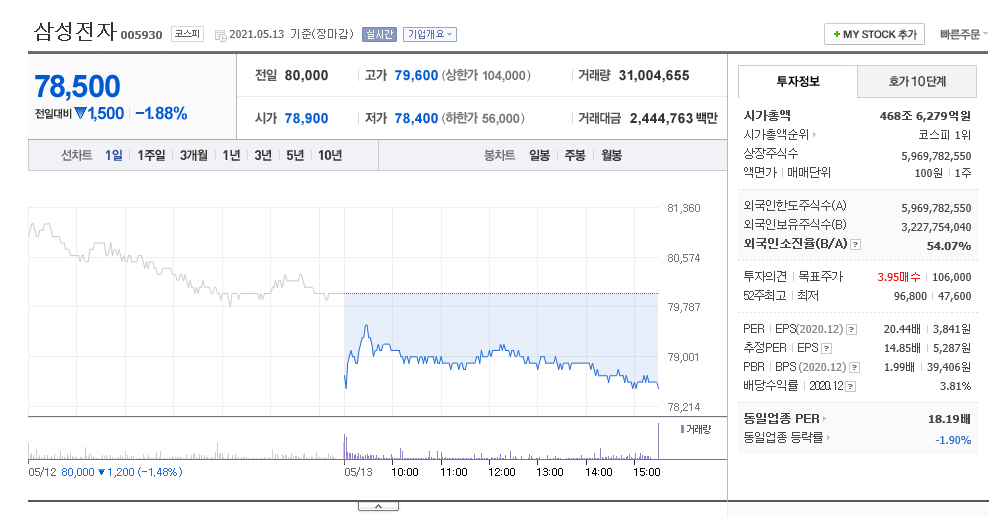Click the 거래대금 value 2,444,763
1006x517 pixels.
(x=661, y=118)
